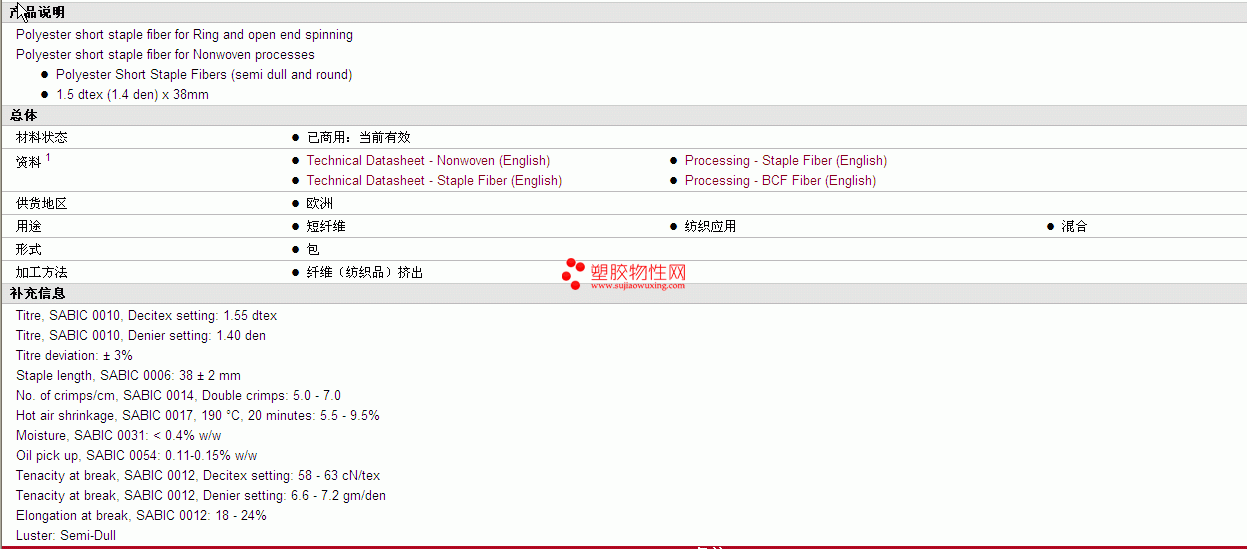Click the footnote superscript 1 beside 资料
Viewport: 1247px width, 549px height.
(x=48, y=157)
